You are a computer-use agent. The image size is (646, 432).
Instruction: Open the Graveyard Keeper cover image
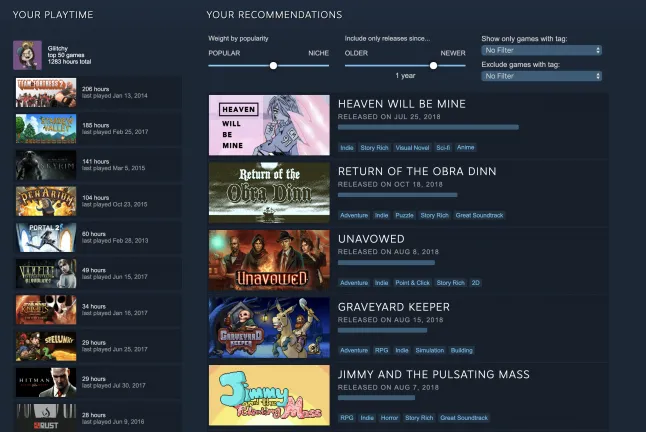coord(269,328)
